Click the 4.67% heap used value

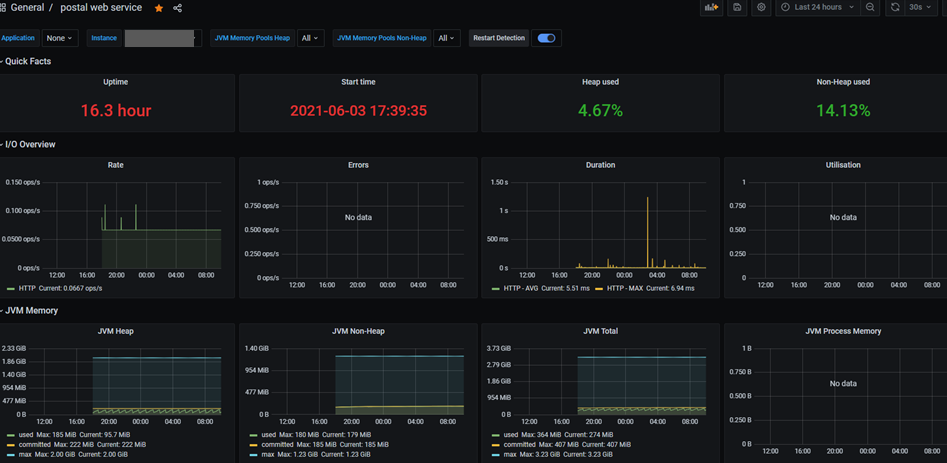600,111
